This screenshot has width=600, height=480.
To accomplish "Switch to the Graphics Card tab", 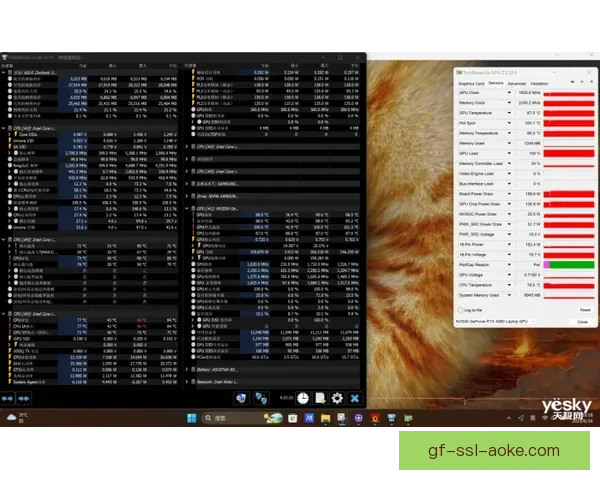I will point(471,83).
